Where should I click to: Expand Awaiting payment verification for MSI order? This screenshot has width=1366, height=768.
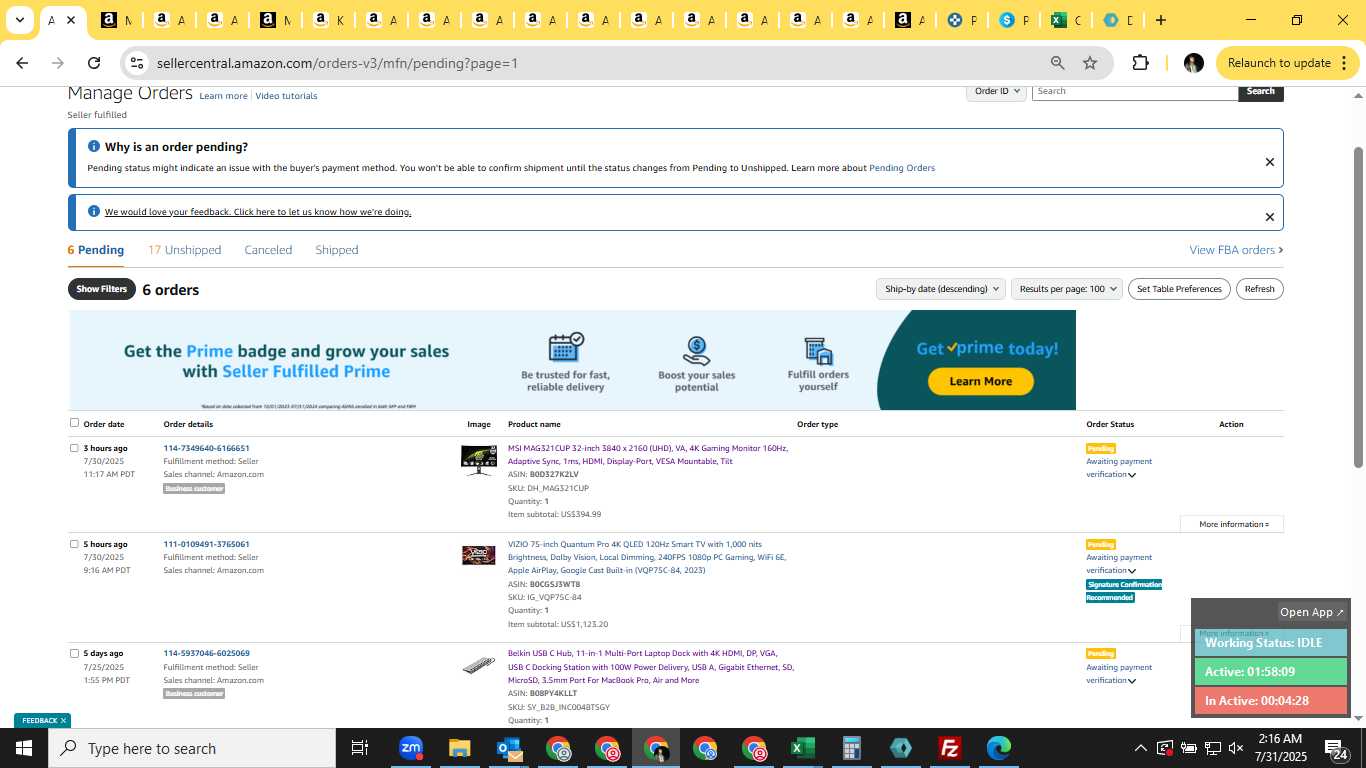pyautogui.click(x=1131, y=475)
